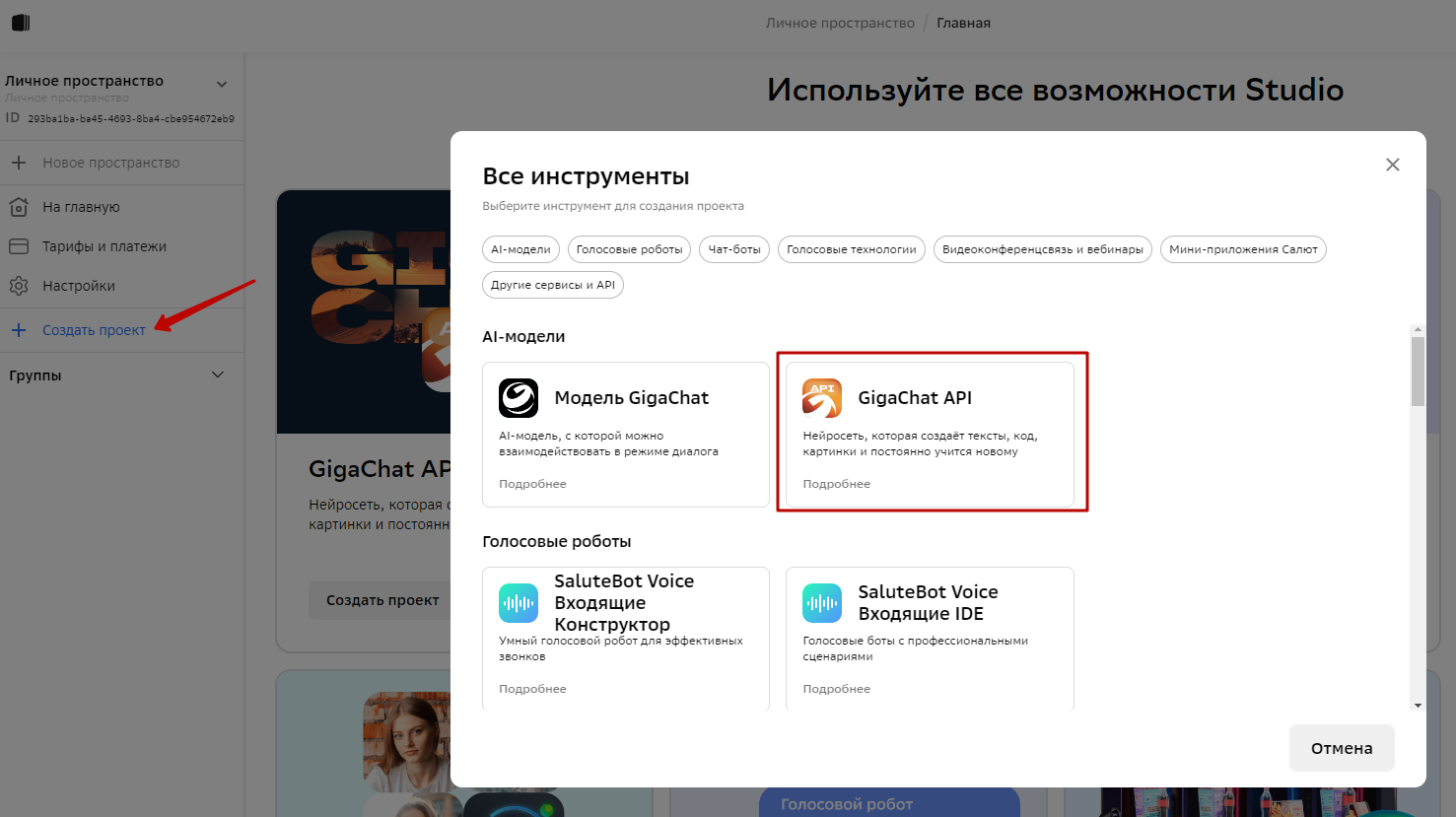Click the plus icon beside Новое пространство
1456x817 pixels.
click(x=19, y=163)
